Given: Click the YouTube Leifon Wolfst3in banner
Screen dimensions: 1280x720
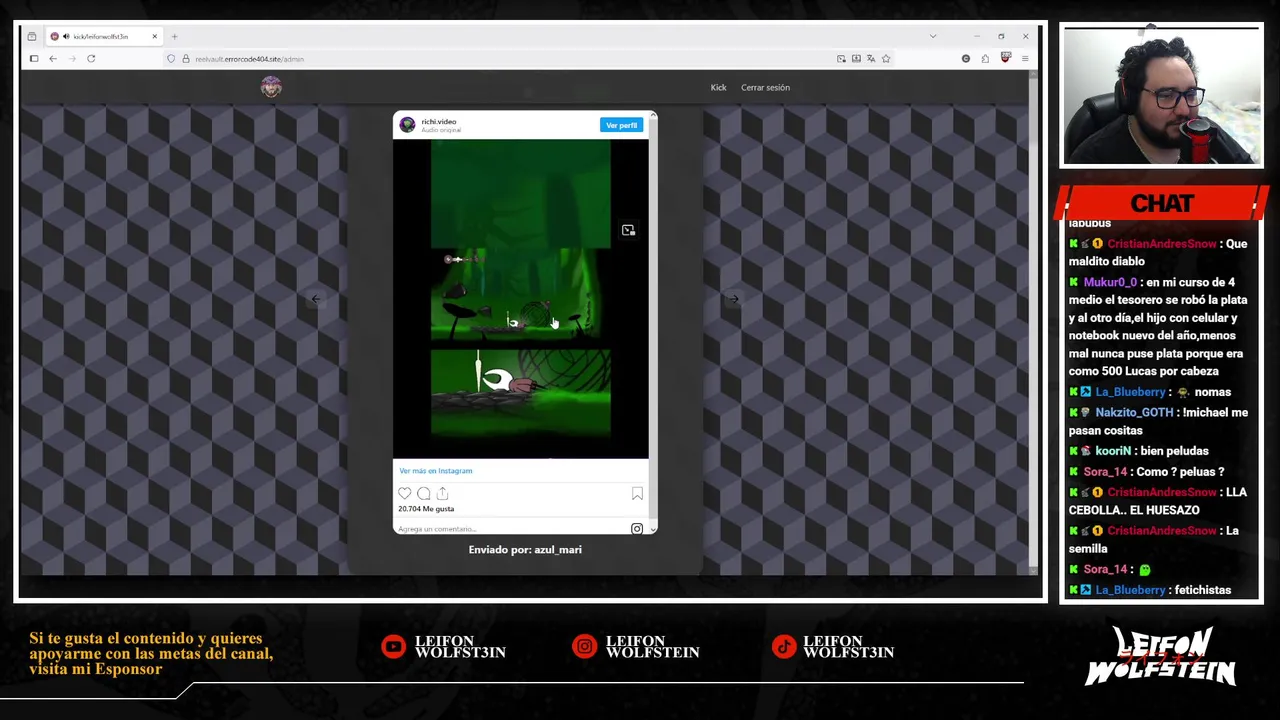Looking at the screenshot, I should (x=444, y=647).
